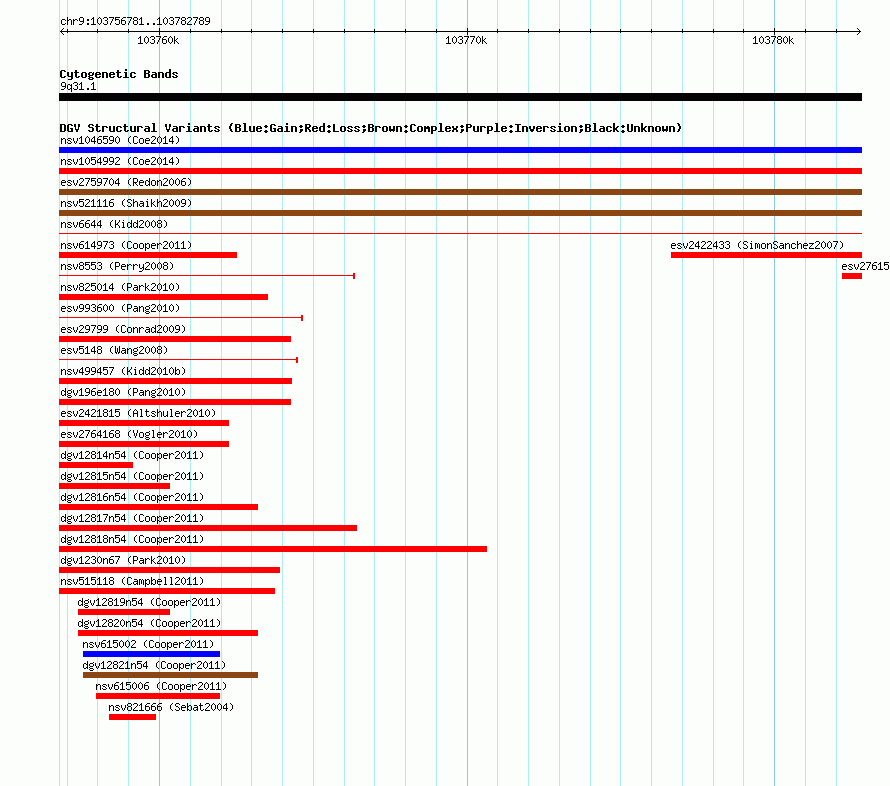Select the red nsv825014 variant bar
This screenshot has height=786, width=890.
163,297
